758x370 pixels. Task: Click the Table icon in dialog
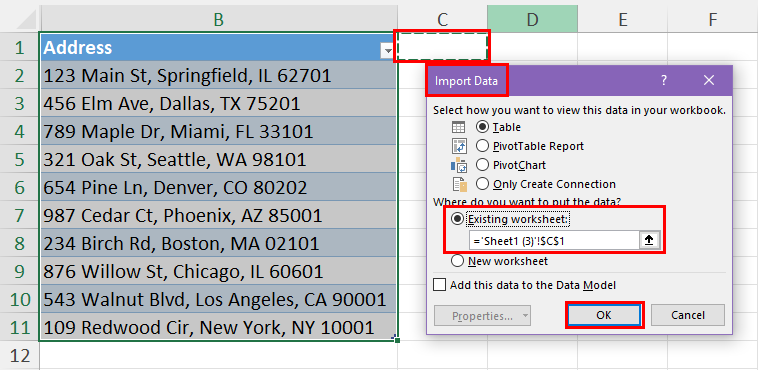click(x=458, y=127)
